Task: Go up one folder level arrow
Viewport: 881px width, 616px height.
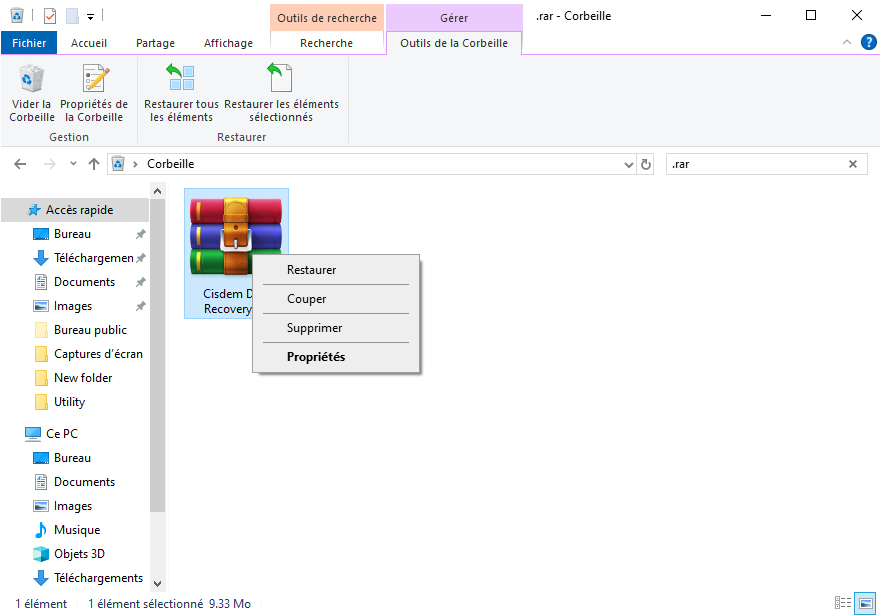Action: [94, 164]
